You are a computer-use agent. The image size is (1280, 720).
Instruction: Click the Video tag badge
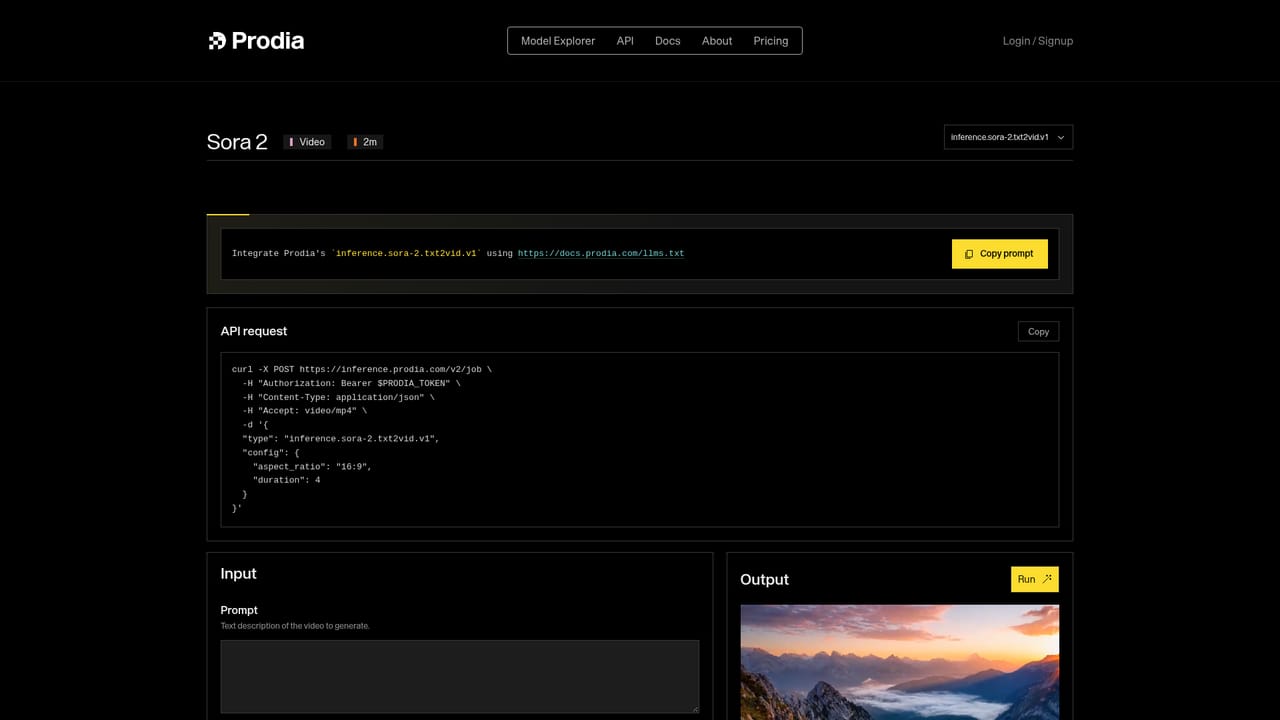[x=307, y=142]
